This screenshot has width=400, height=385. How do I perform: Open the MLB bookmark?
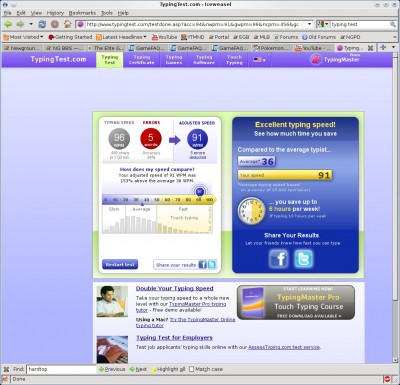click(x=262, y=37)
